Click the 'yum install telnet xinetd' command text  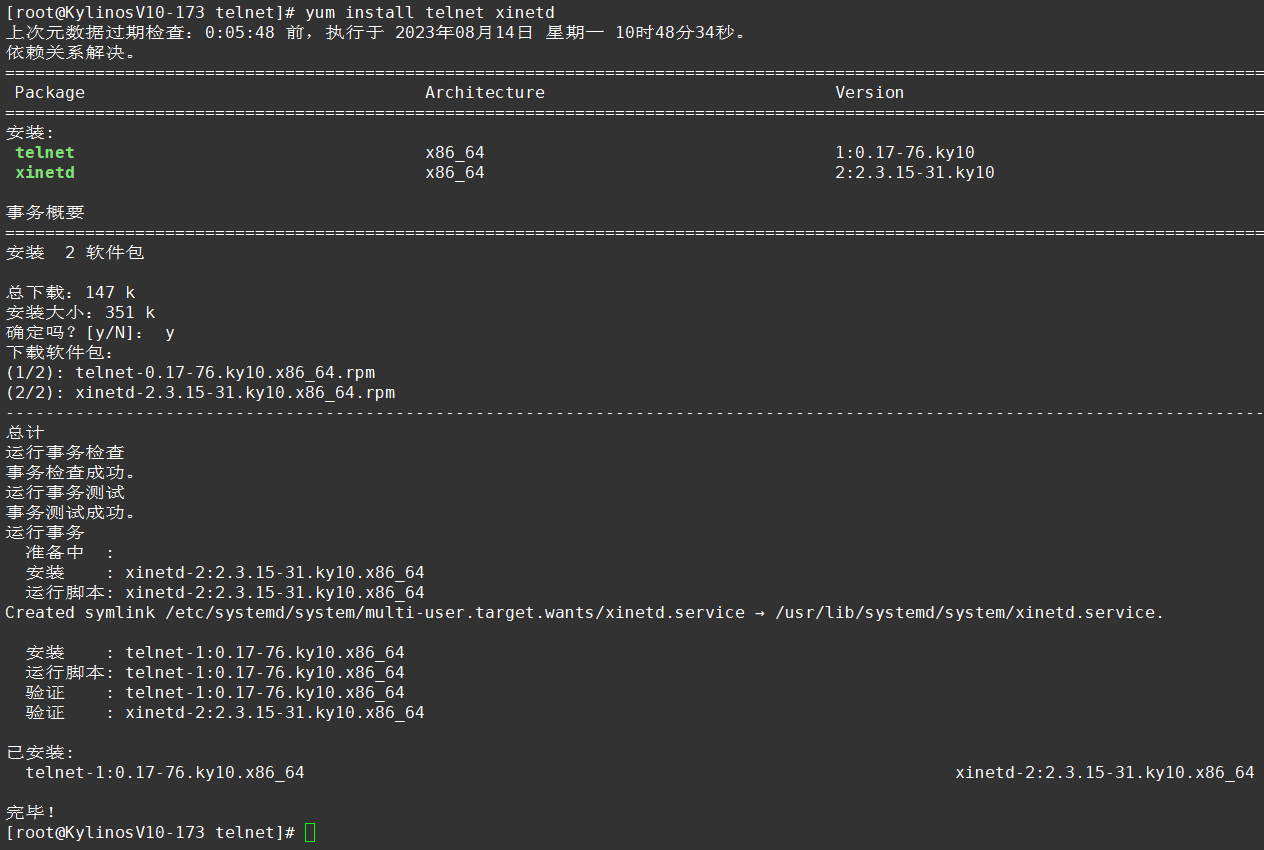(x=430, y=12)
